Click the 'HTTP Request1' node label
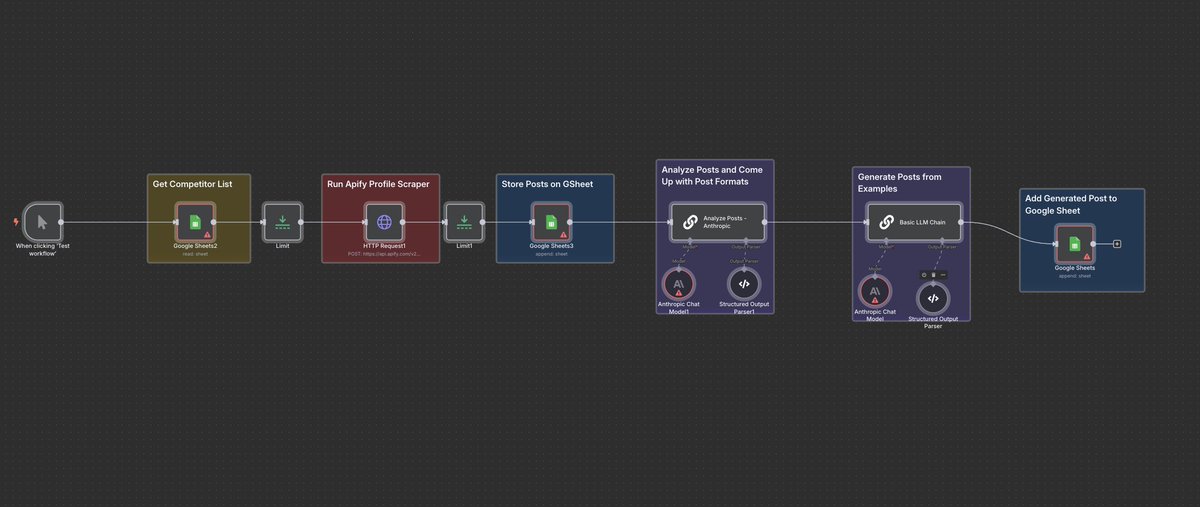The width and height of the screenshot is (1200, 507). click(x=385, y=246)
